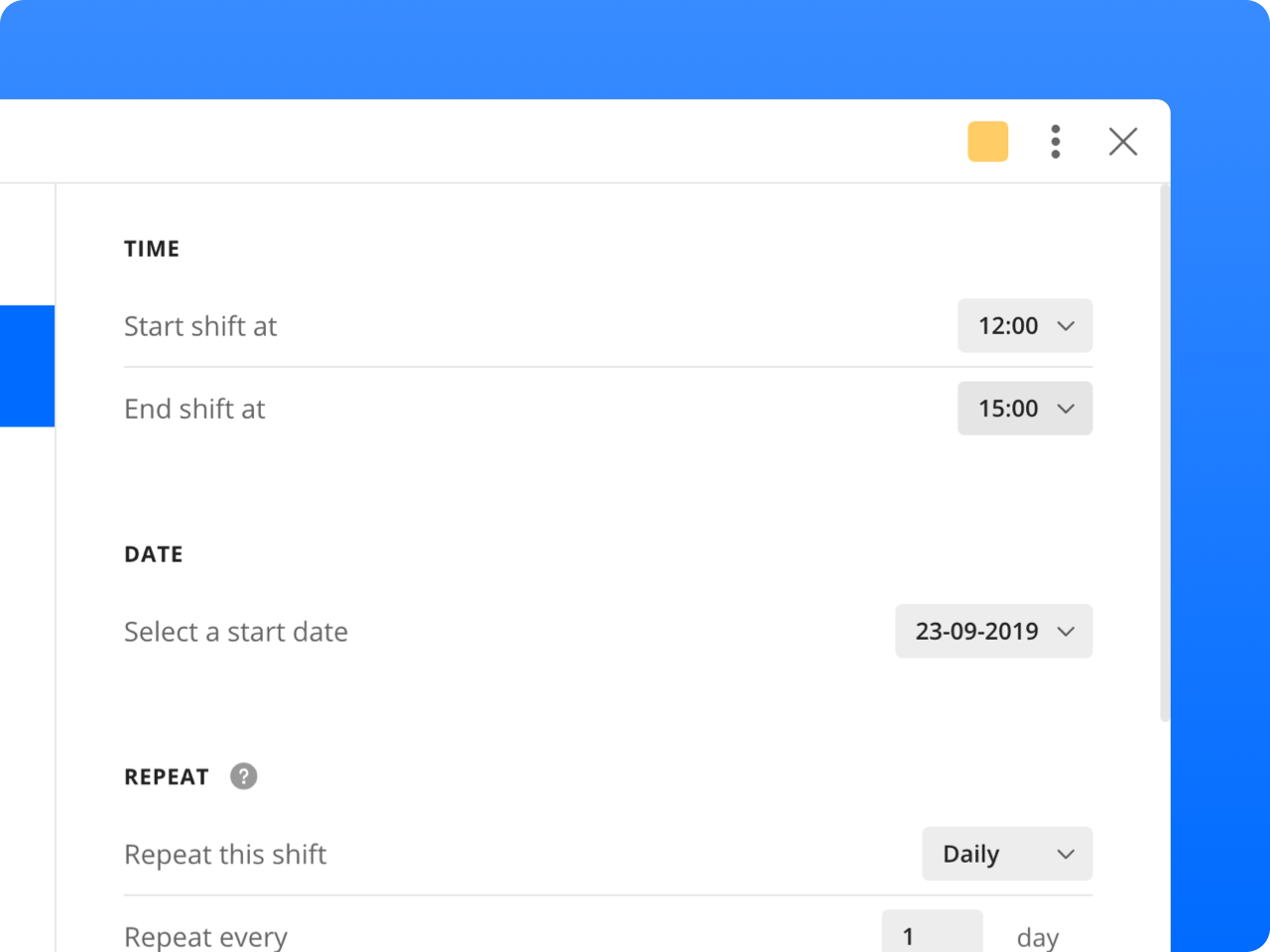Screen dimensions: 1270x952
Task: Open the Repeat this shift Daily dropdown
Action: click(x=1007, y=854)
